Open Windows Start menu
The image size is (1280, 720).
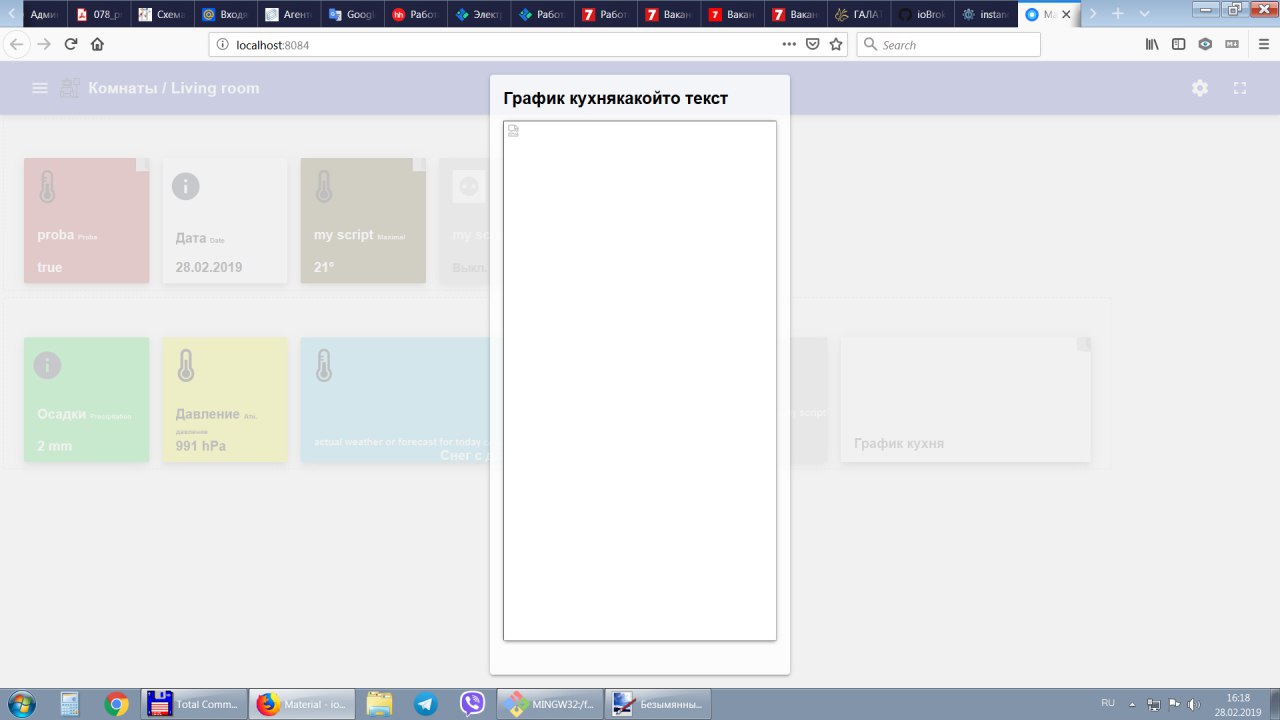coord(22,704)
